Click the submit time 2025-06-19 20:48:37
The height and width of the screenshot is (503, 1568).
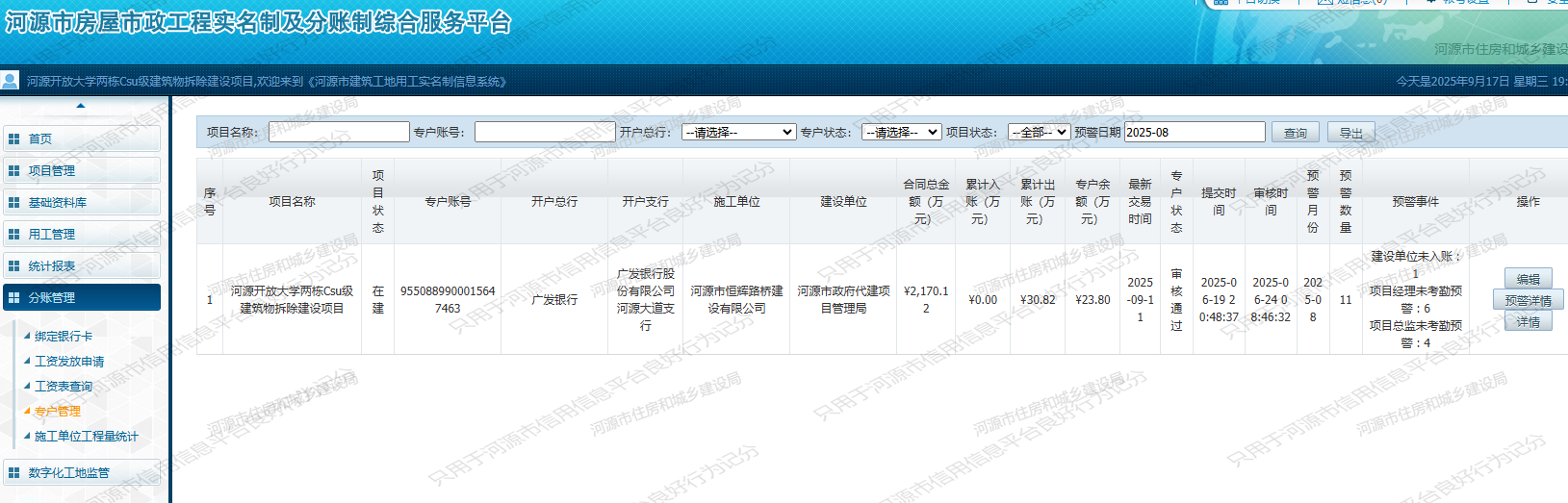click(x=1219, y=299)
